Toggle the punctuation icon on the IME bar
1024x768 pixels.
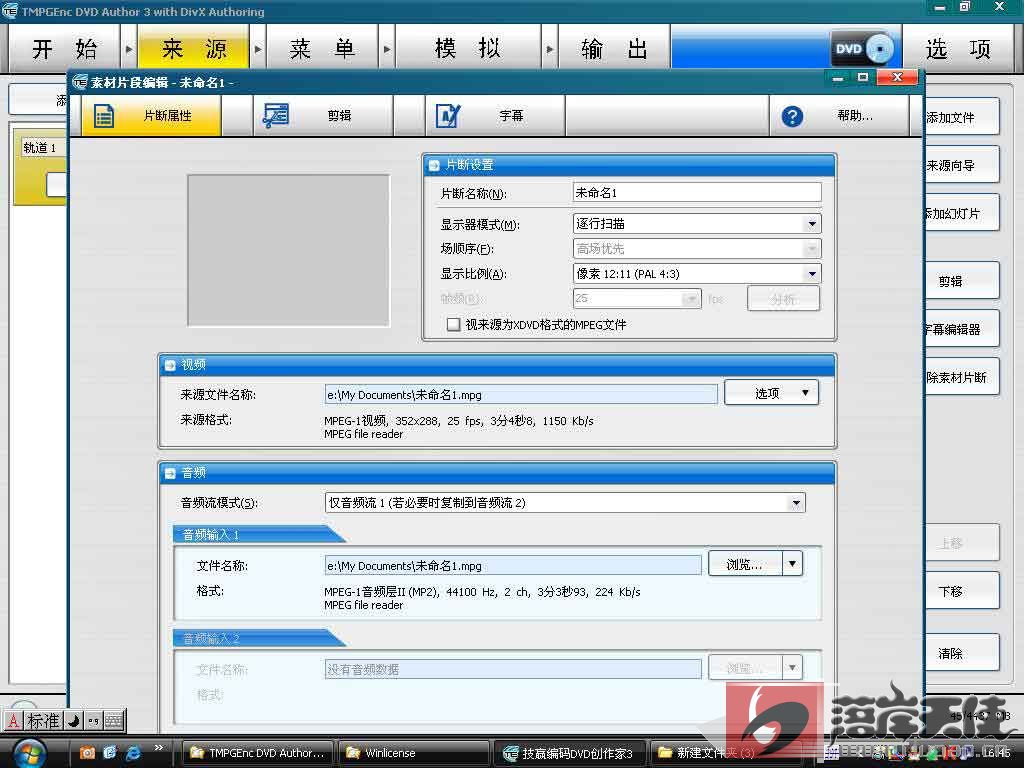pos(93,721)
